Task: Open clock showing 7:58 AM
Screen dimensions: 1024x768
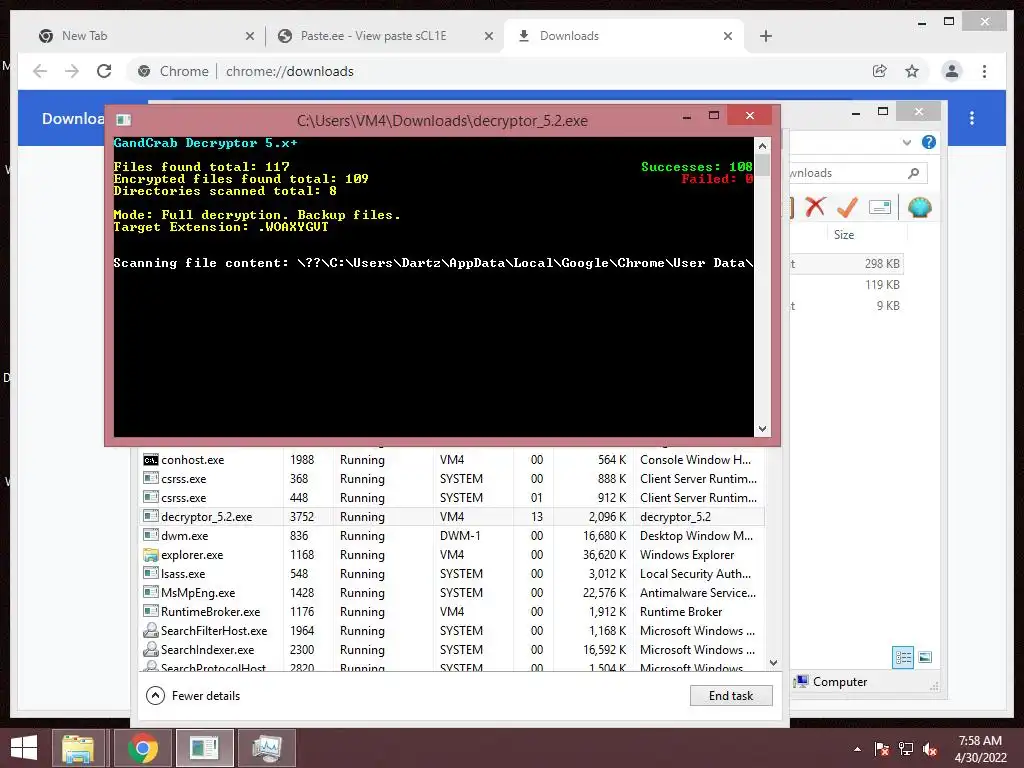Action: 980,749
